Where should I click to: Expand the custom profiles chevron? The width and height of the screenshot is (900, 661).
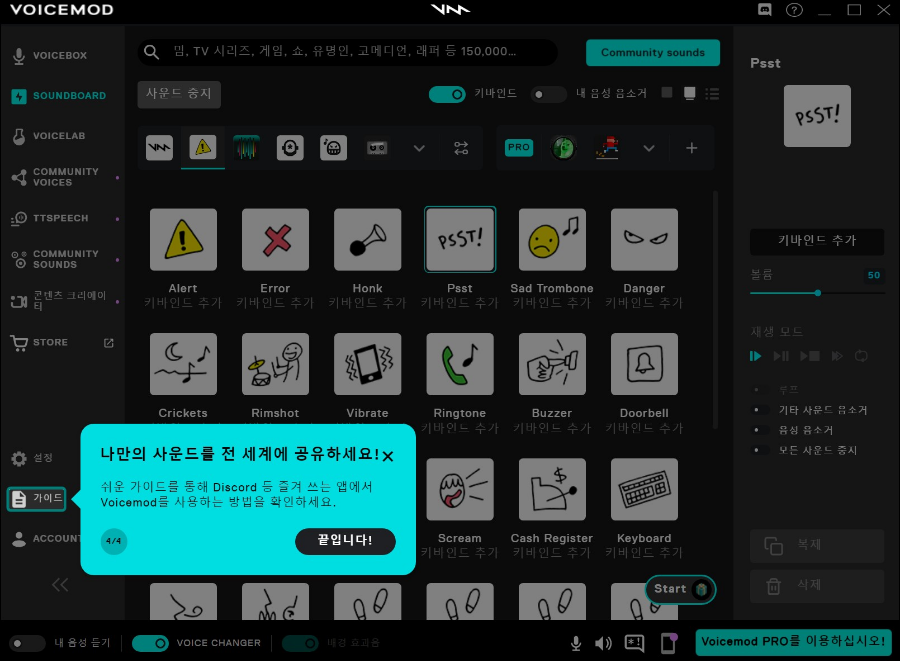click(649, 148)
